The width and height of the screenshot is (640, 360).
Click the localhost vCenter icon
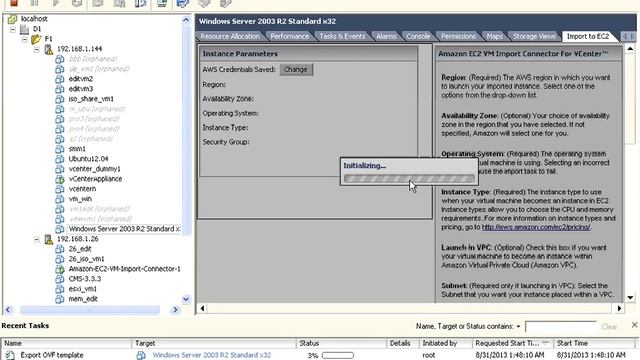pyautogui.click(x=13, y=19)
